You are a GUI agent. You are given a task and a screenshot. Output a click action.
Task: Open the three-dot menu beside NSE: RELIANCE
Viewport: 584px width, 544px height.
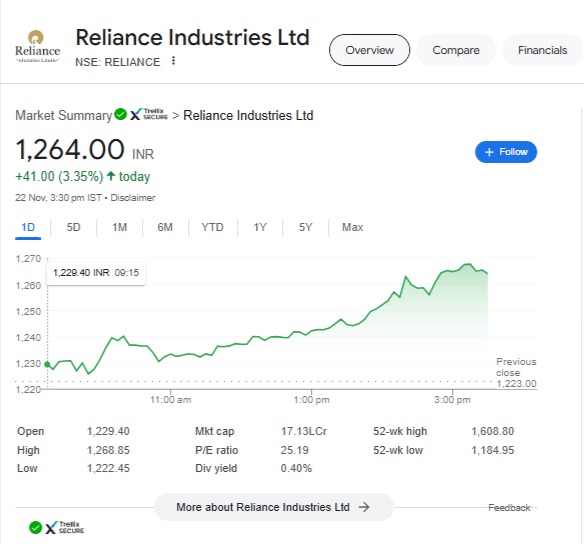coord(173,61)
